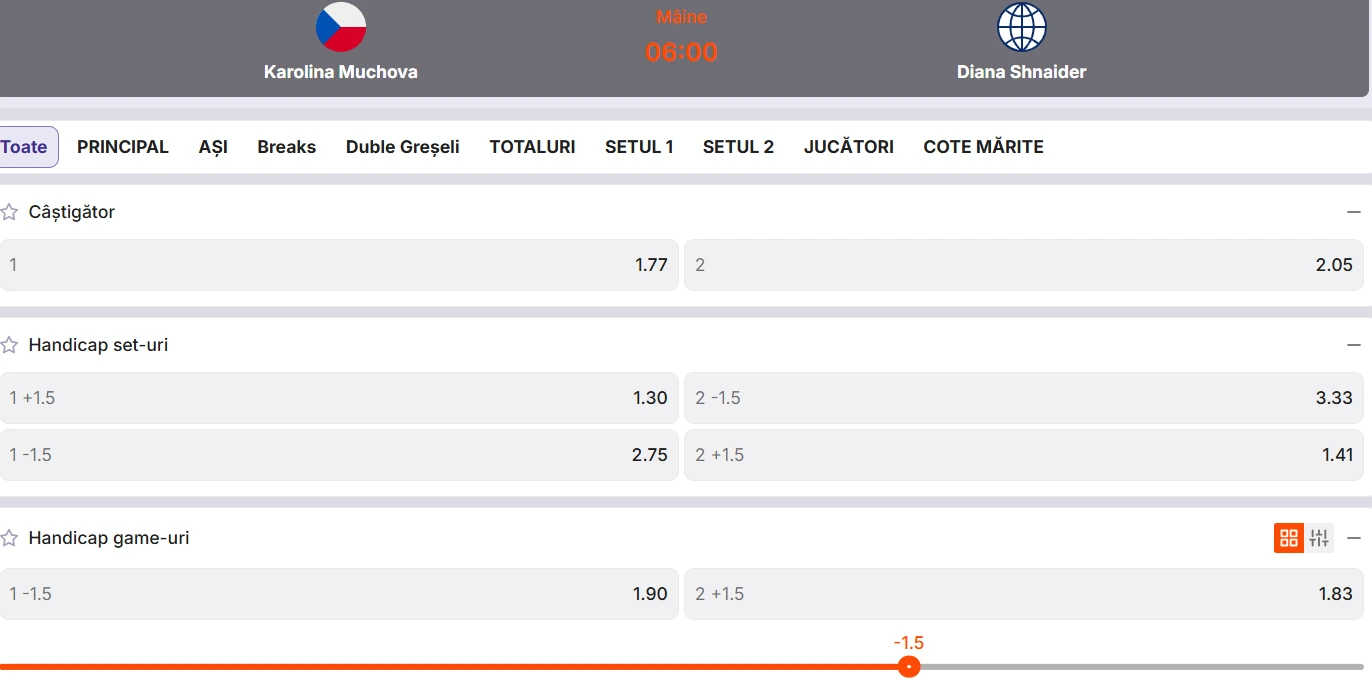This screenshot has height=679, width=1372.
Task: Favorite the Câștigător market star
Action: pyautogui.click(x=10, y=212)
